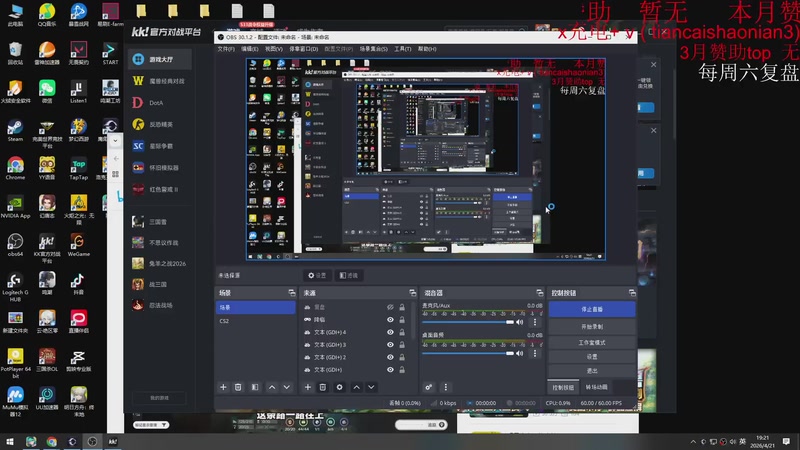The height and width of the screenshot is (450, 800).
Task: Open Chrome from the taskbar
Action: click(x=52, y=442)
